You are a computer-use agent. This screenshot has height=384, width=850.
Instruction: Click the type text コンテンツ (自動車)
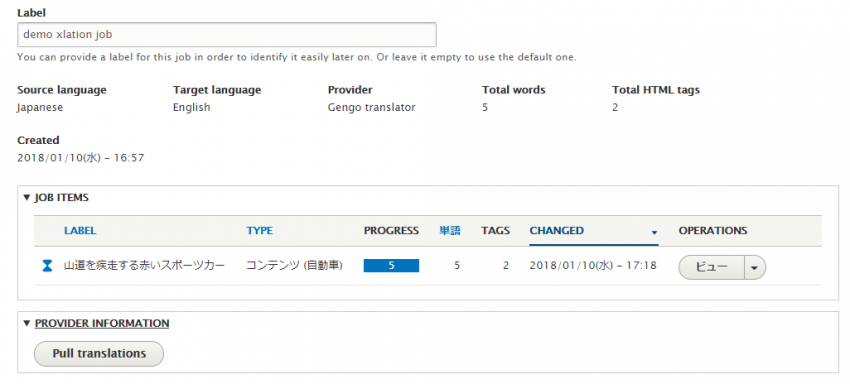294,266
